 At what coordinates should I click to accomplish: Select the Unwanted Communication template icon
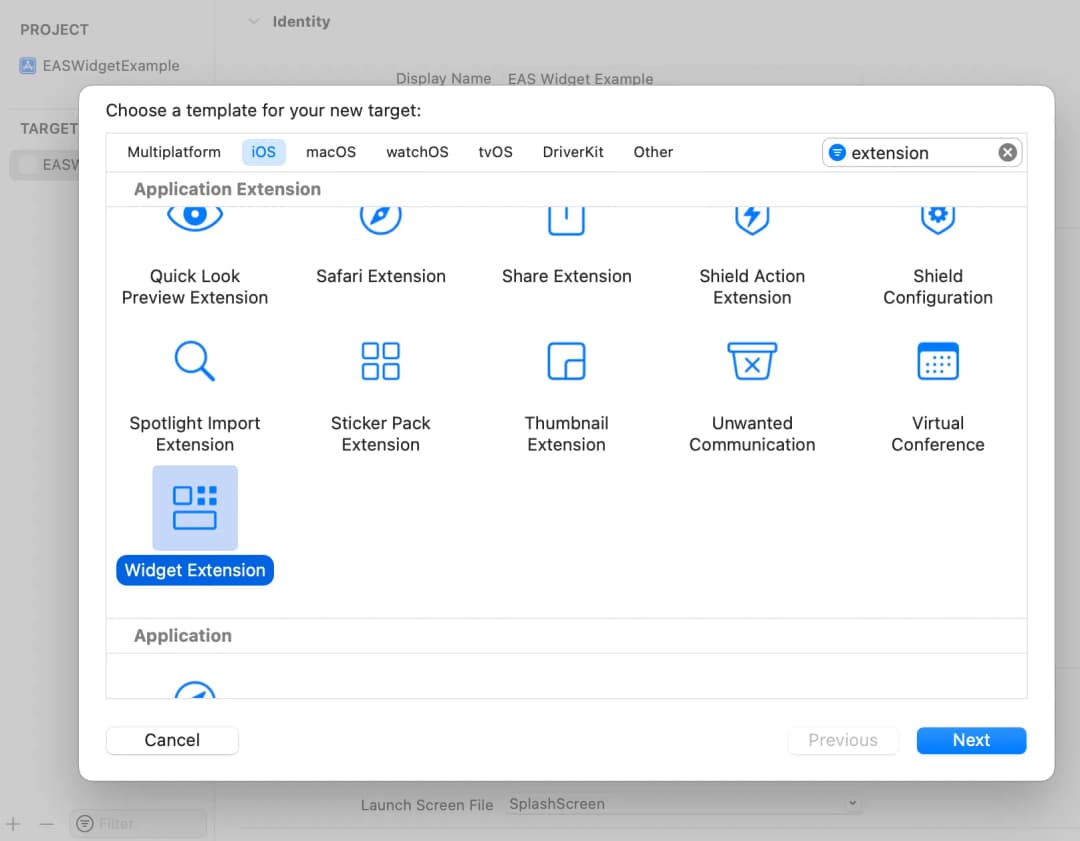coord(752,361)
